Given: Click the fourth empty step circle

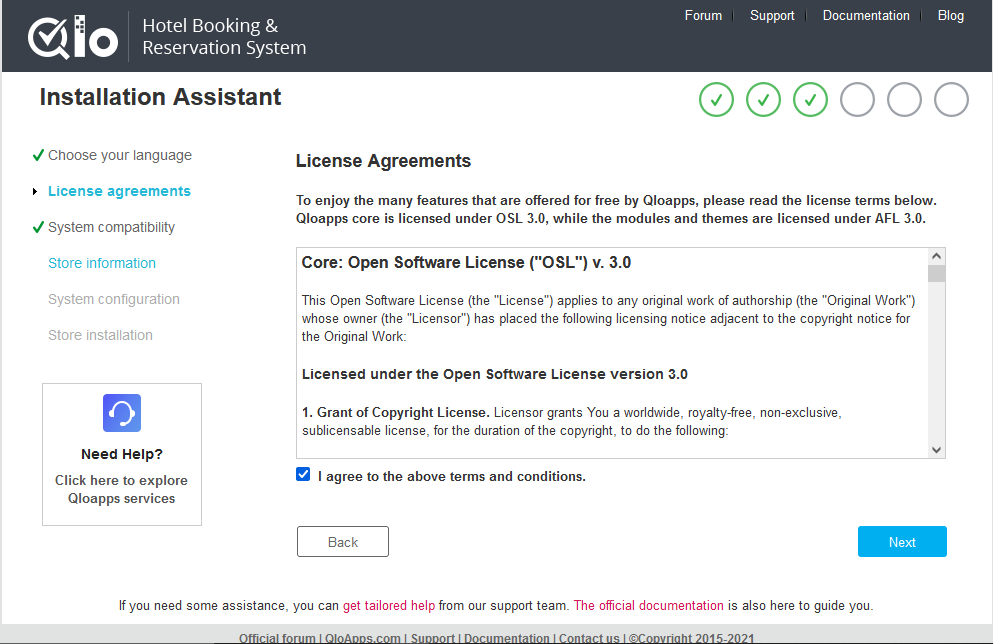Looking at the screenshot, I should pos(857,99).
